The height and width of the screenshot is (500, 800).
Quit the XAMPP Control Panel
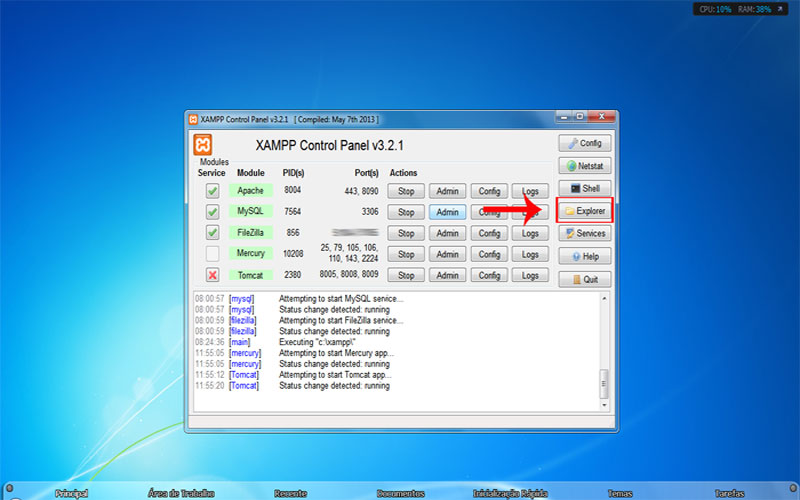(x=585, y=279)
